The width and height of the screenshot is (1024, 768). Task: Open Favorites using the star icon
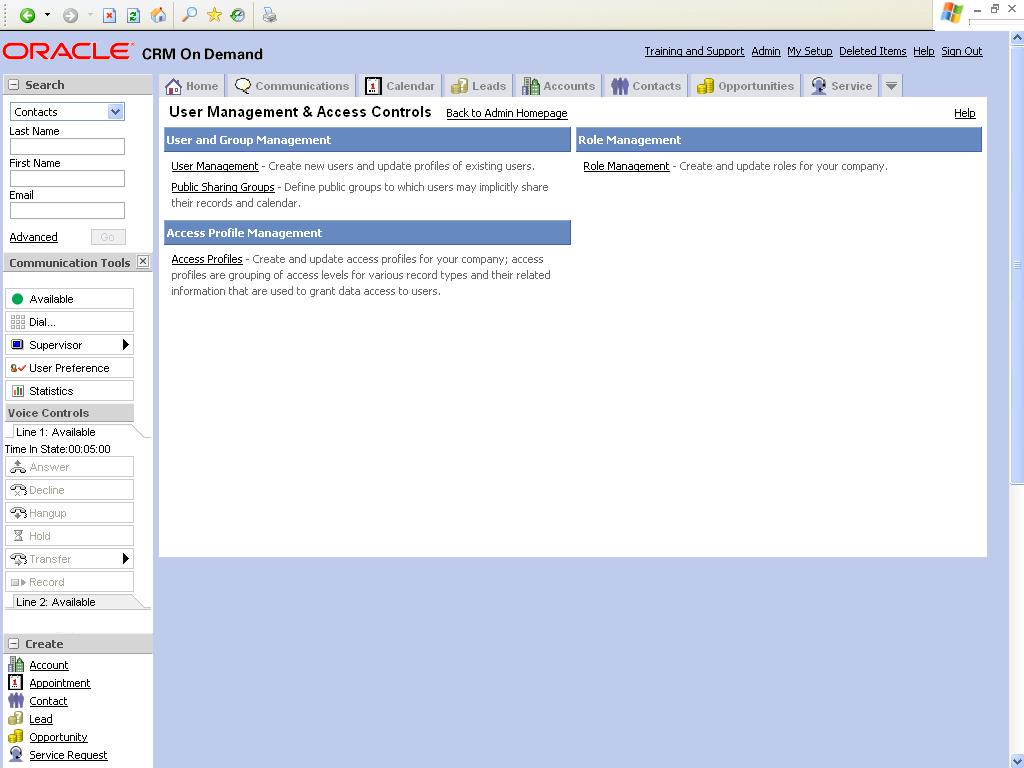[214, 14]
